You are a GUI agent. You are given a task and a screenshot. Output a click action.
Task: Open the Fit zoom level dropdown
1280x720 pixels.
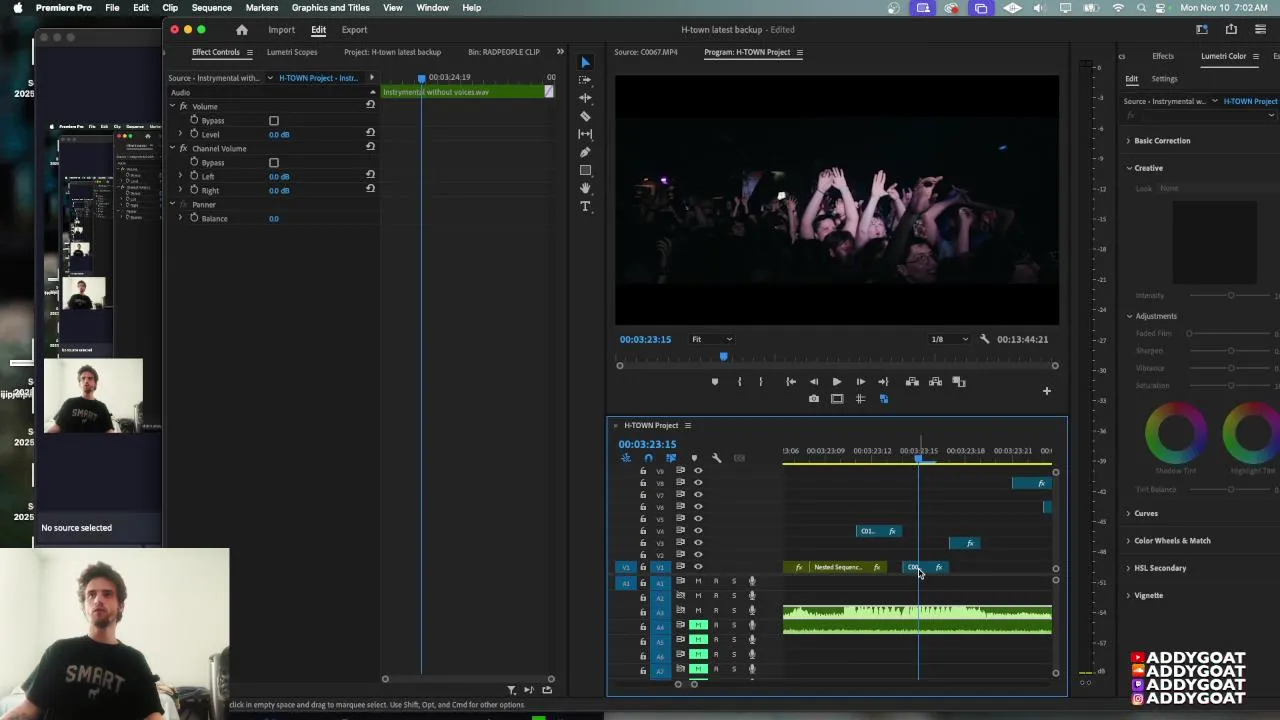click(711, 339)
